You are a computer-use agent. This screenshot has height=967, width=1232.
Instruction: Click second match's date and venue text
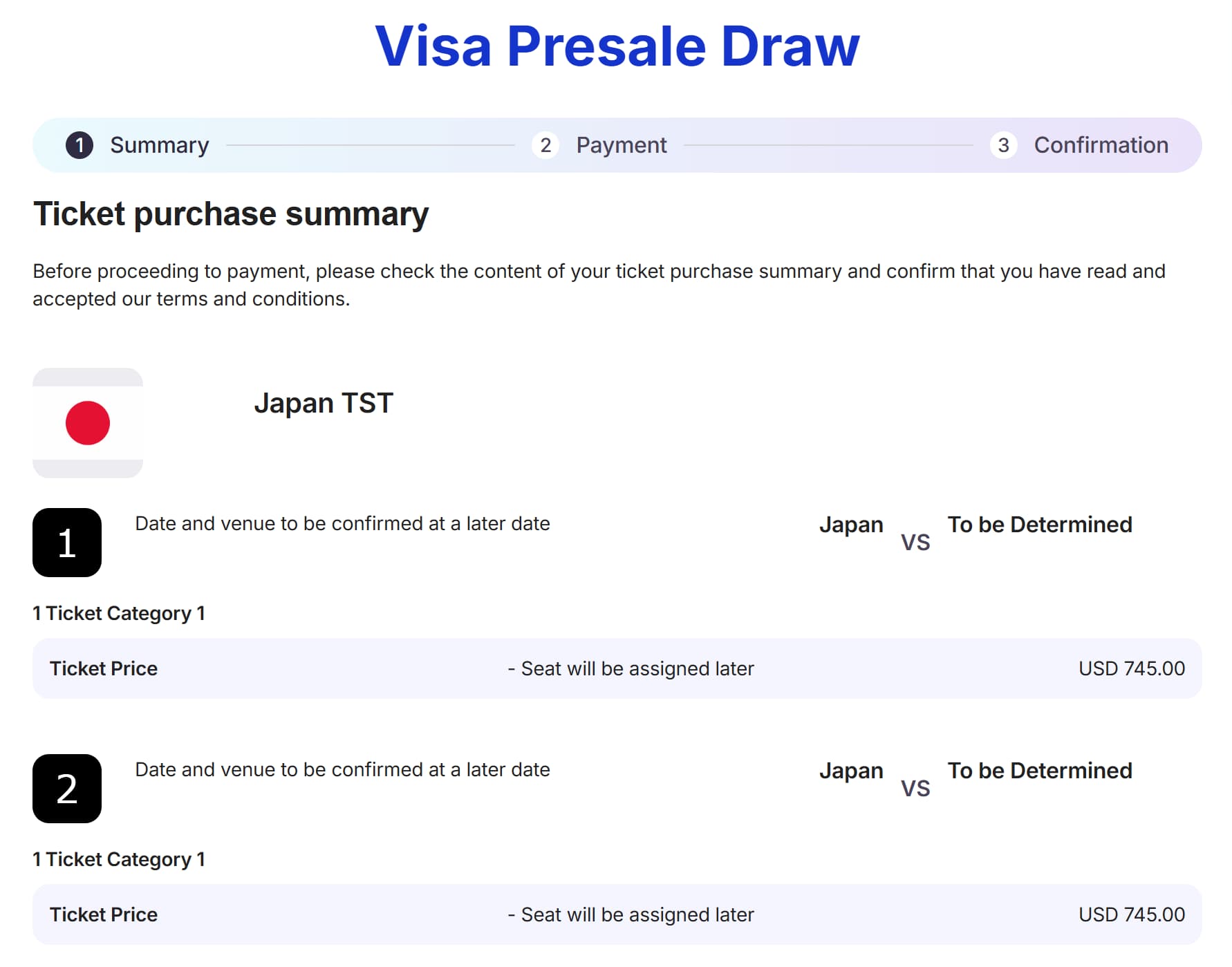tap(342, 769)
